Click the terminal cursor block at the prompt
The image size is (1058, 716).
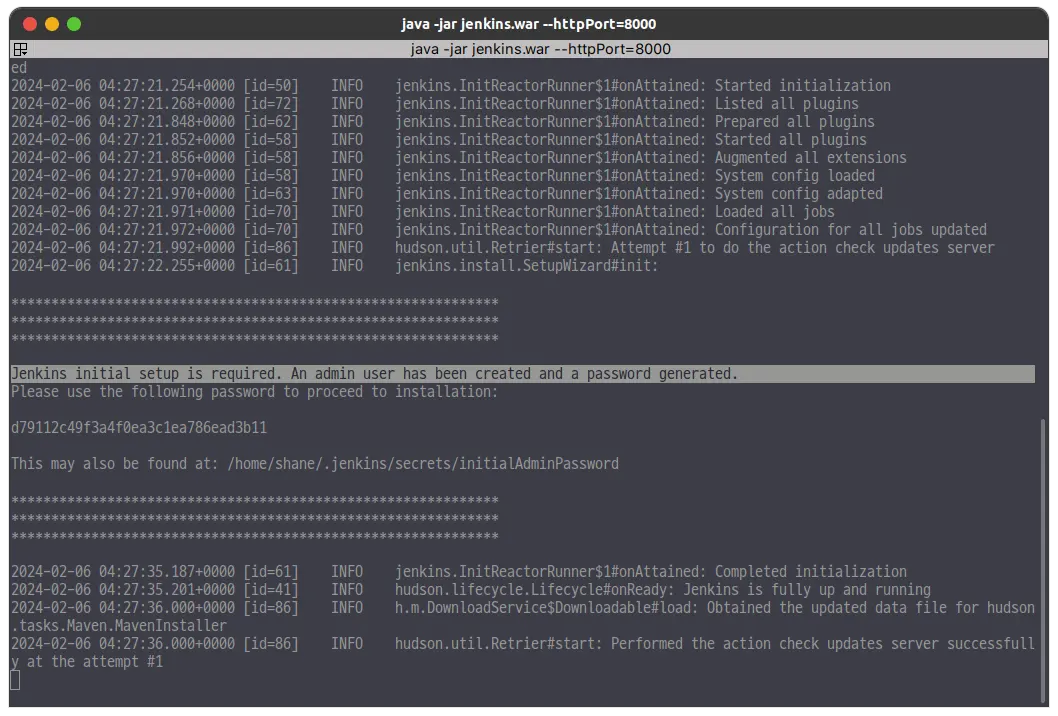pyautogui.click(x=16, y=680)
